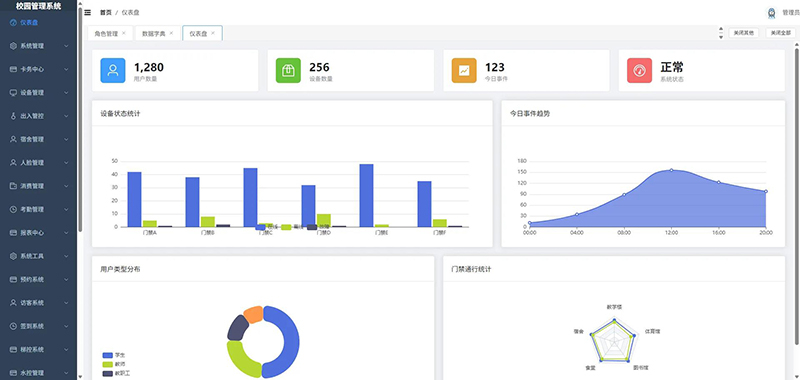Click the 宿舍管理 person icon in sidebar

pos(13,139)
